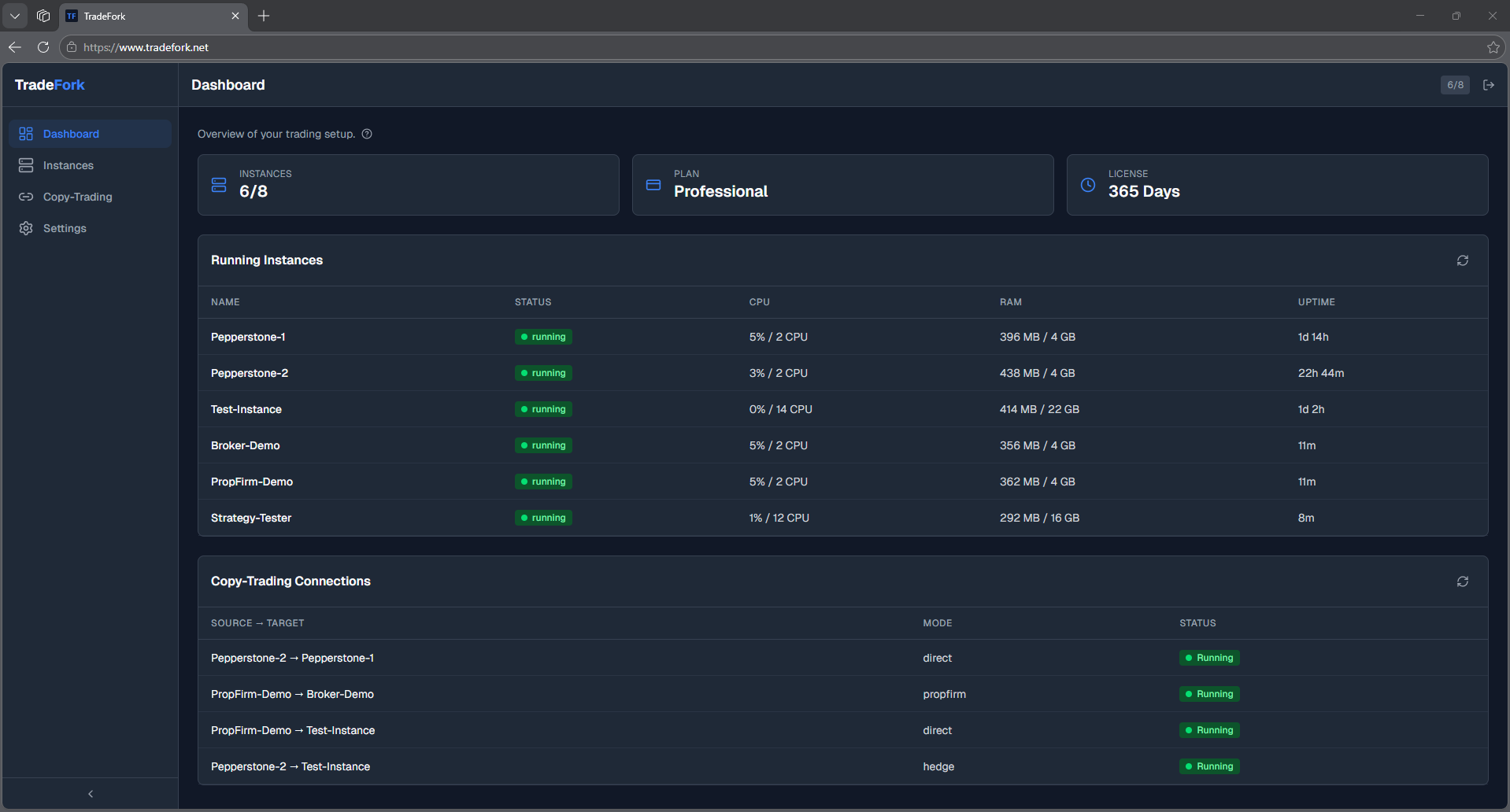Image resolution: width=1510 pixels, height=812 pixels.
Task: Click the Plan card icon
Action: (653, 185)
